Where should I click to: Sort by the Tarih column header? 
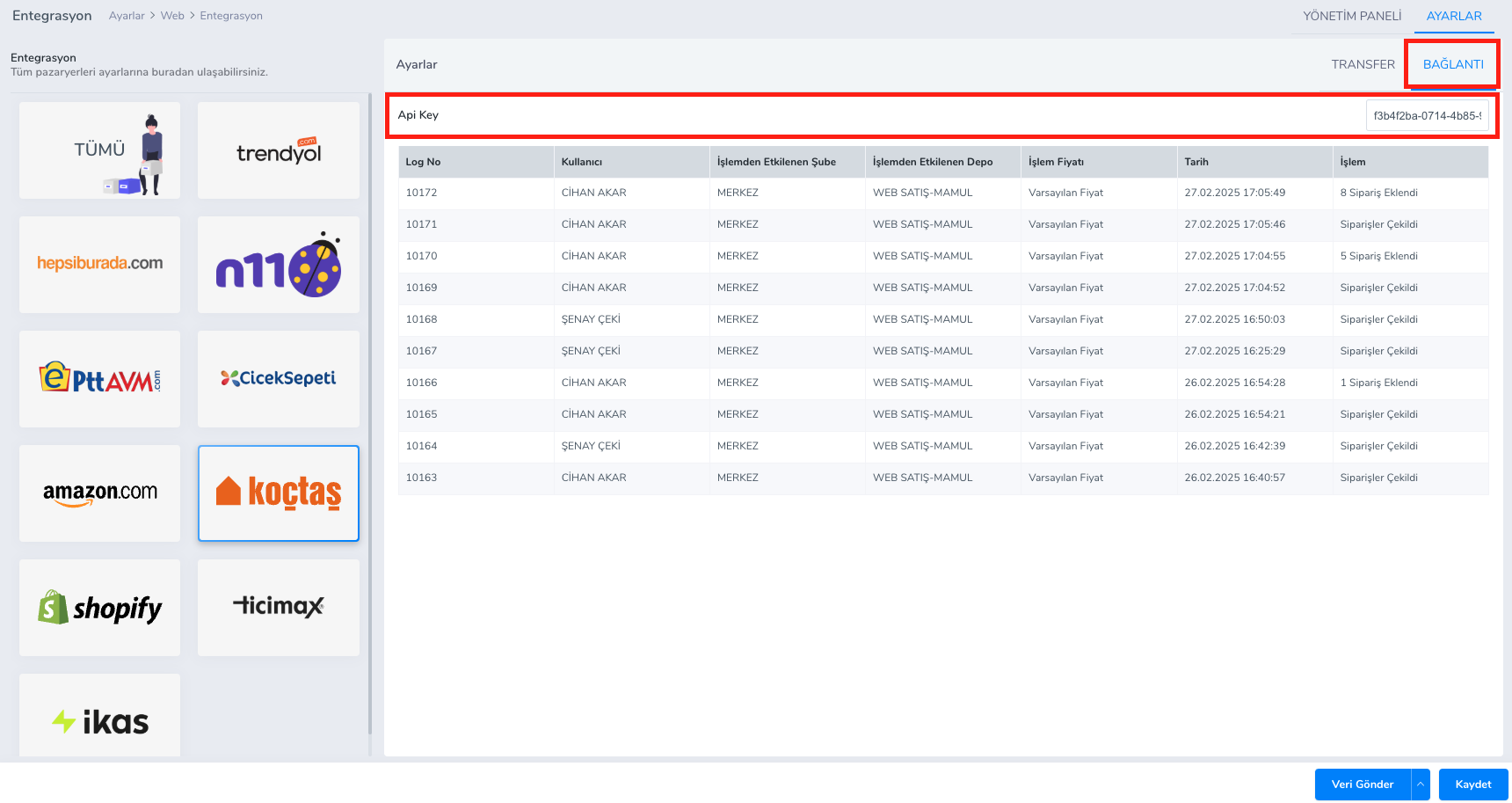click(x=1196, y=162)
